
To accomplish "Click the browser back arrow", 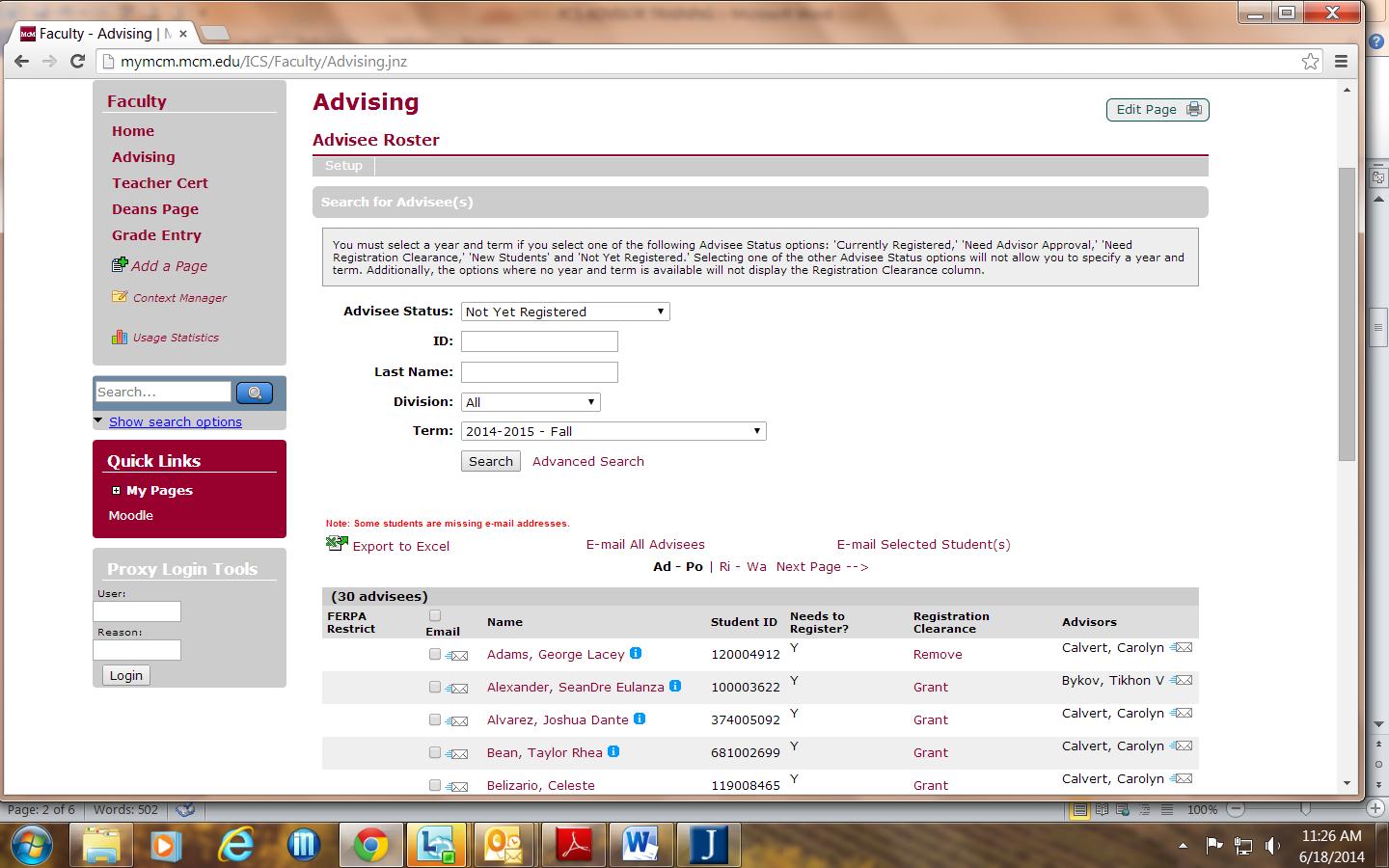I will 21,62.
